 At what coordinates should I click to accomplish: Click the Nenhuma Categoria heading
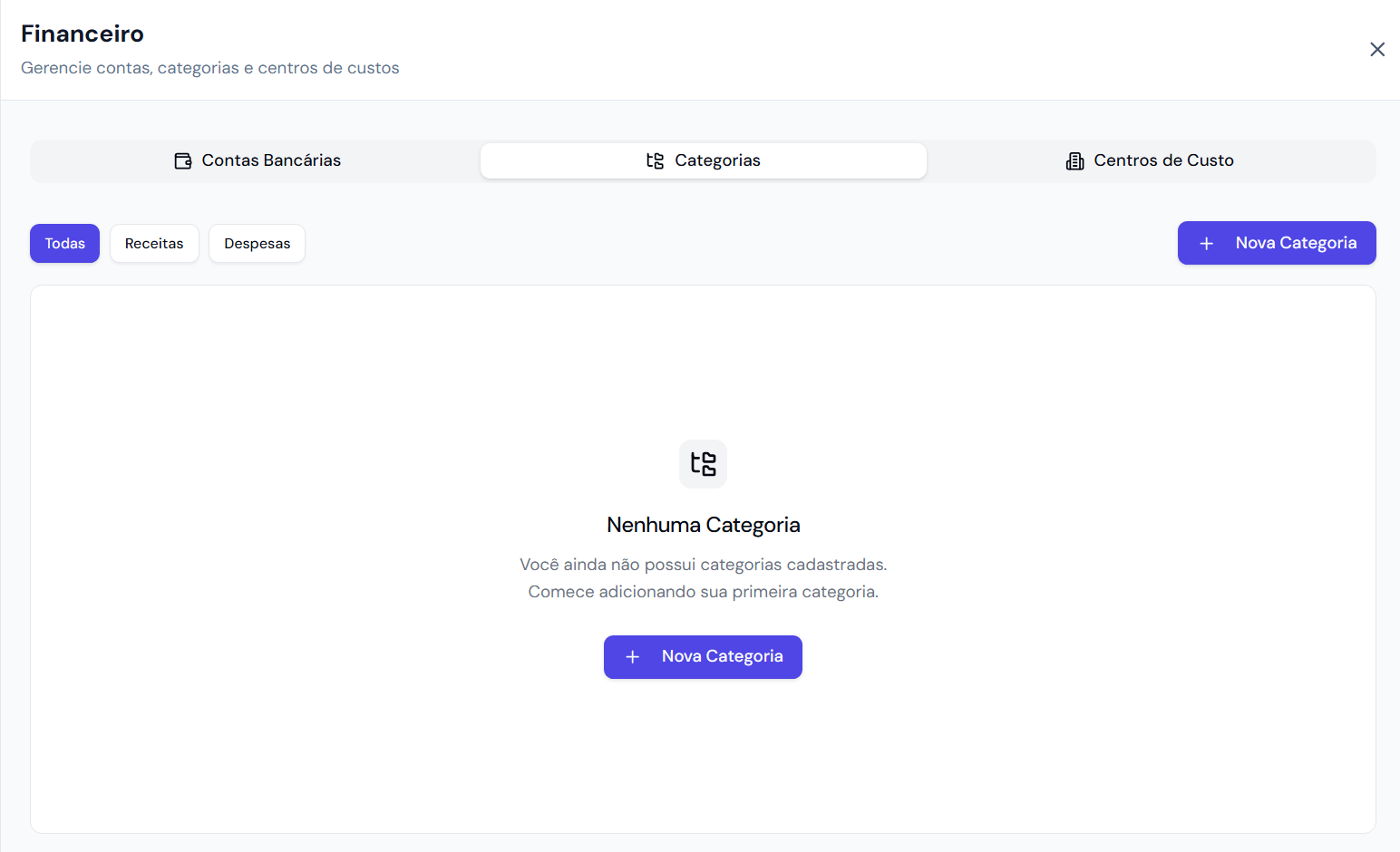click(704, 525)
